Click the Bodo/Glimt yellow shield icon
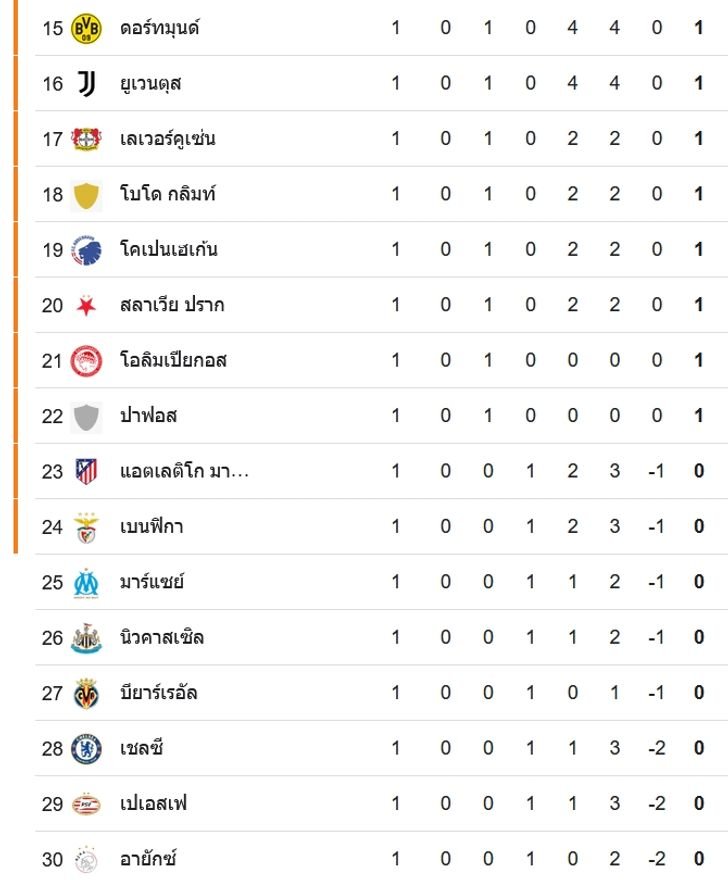 click(x=87, y=195)
